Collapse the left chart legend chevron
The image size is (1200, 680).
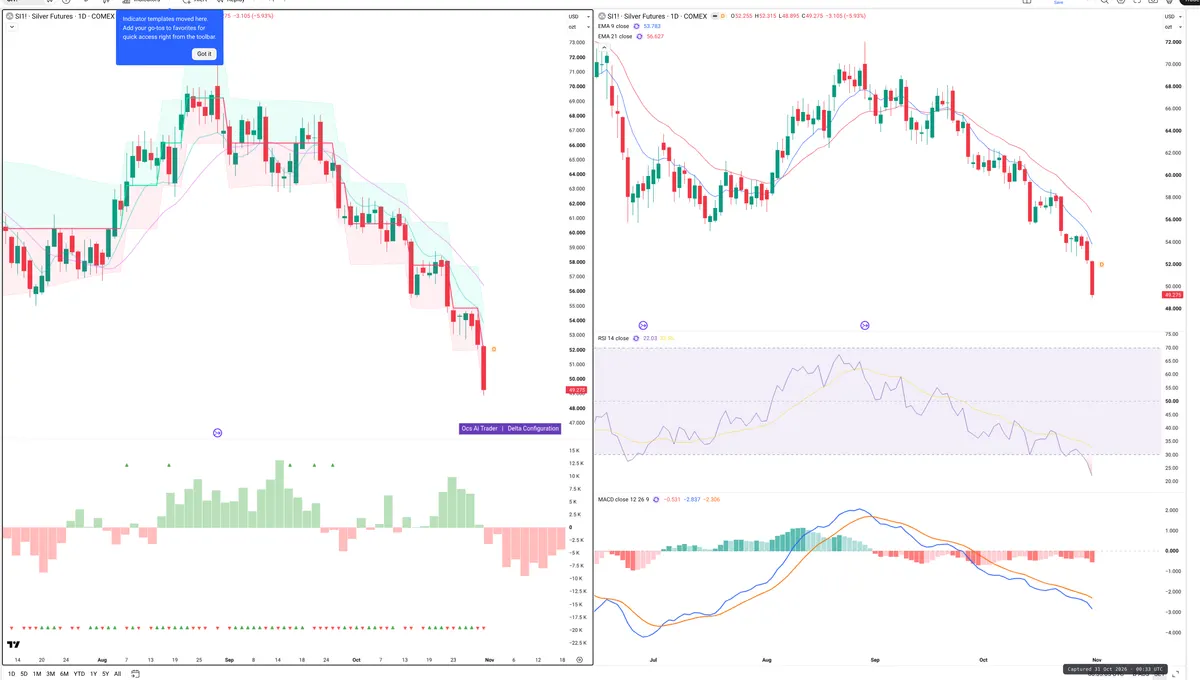(10, 28)
